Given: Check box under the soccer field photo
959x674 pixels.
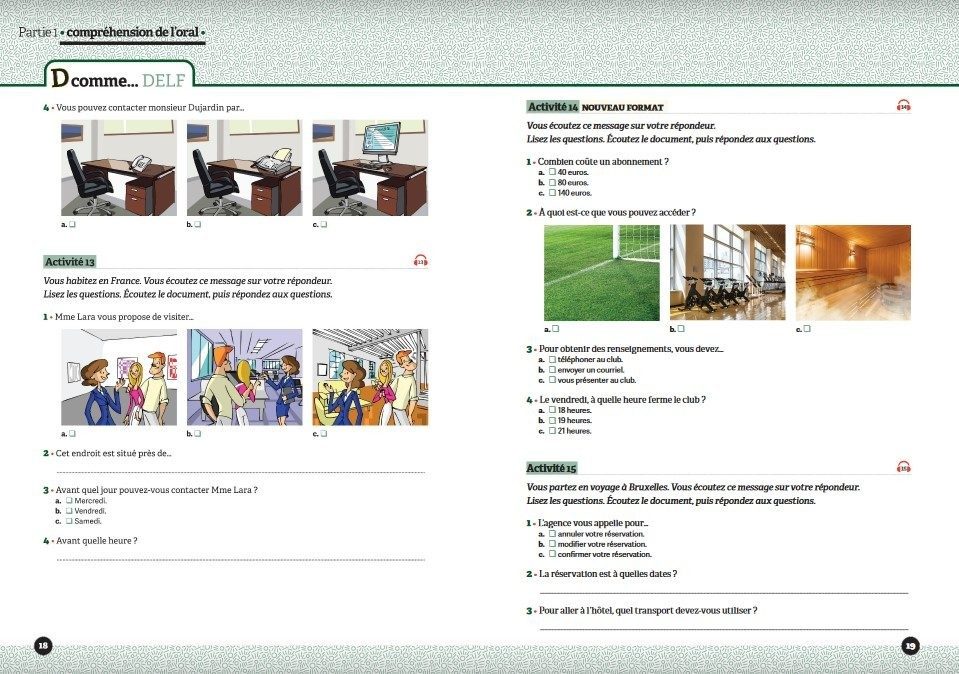Looking at the screenshot, I should 555,328.
